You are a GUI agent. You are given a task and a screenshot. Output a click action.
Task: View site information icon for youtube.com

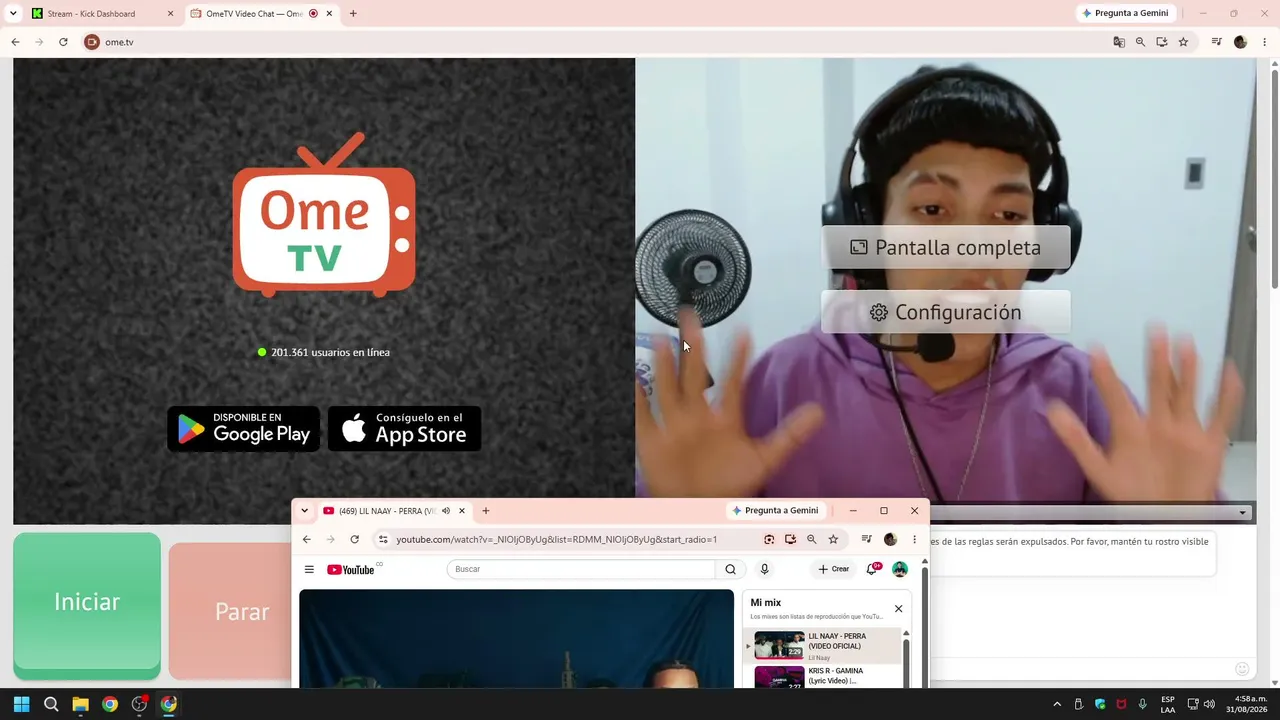(x=383, y=539)
